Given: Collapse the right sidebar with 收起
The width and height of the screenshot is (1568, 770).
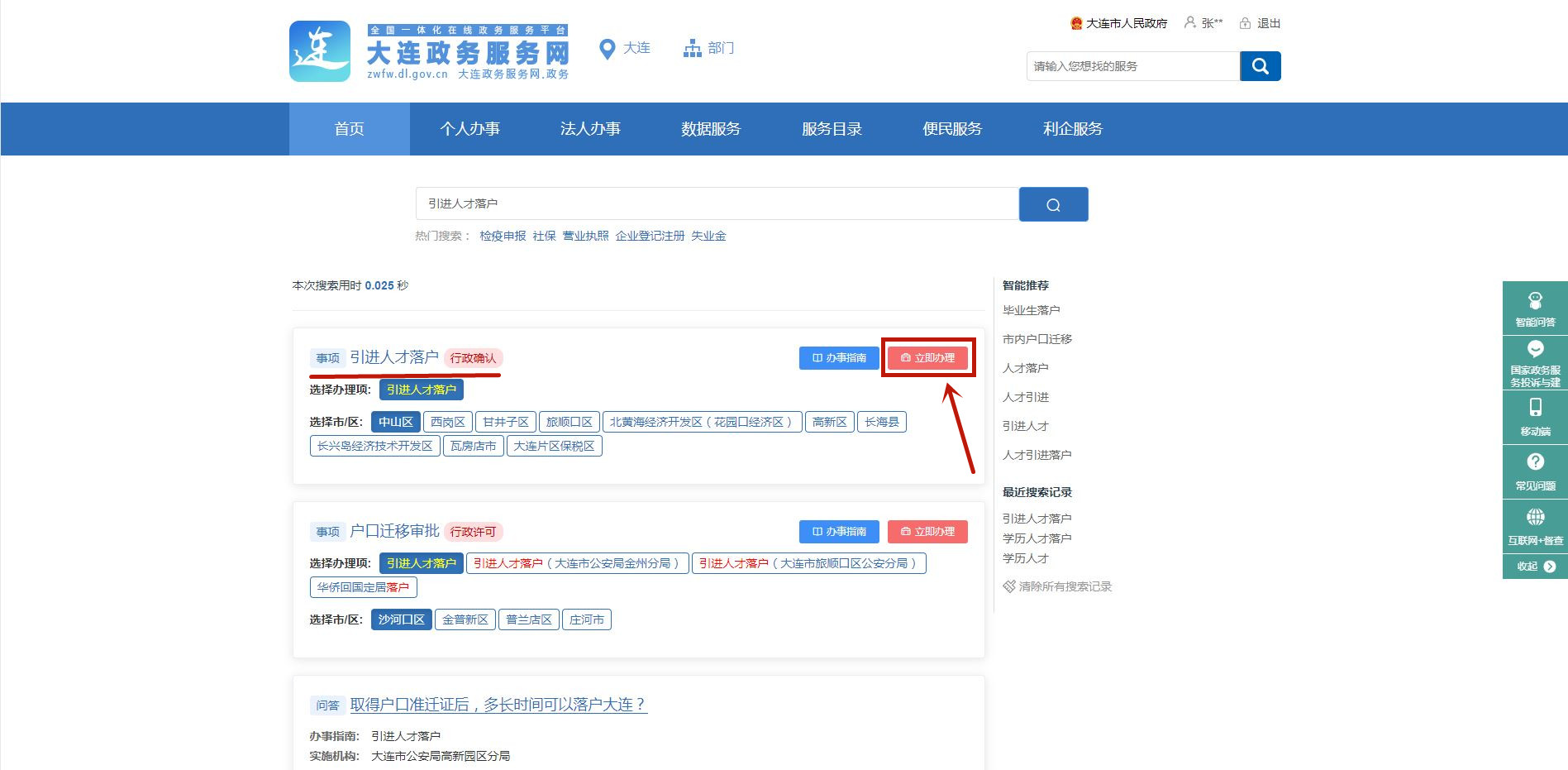Looking at the screenshot, I should coord(1535,567).
